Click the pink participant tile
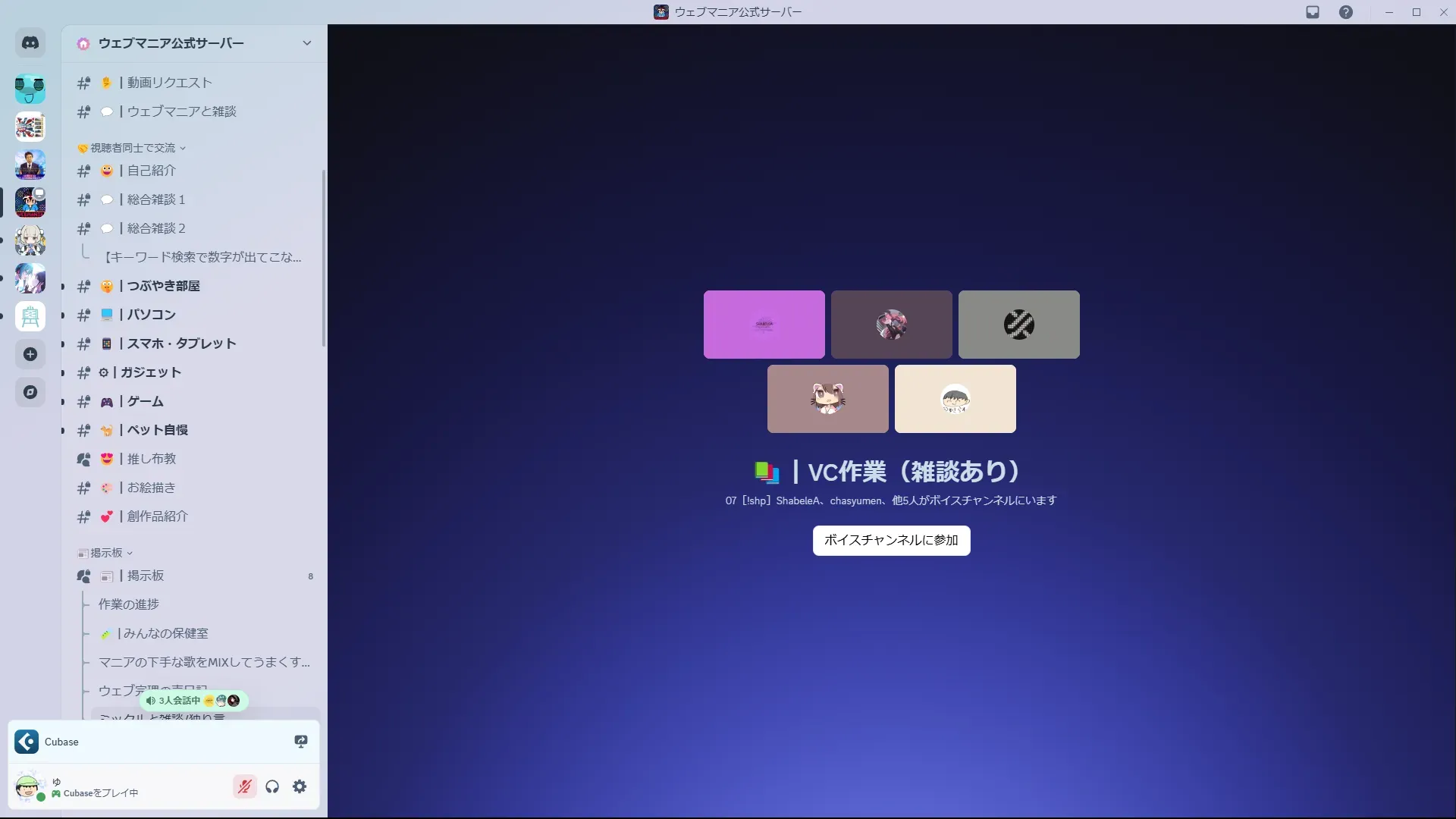 [x=764, y=325]
